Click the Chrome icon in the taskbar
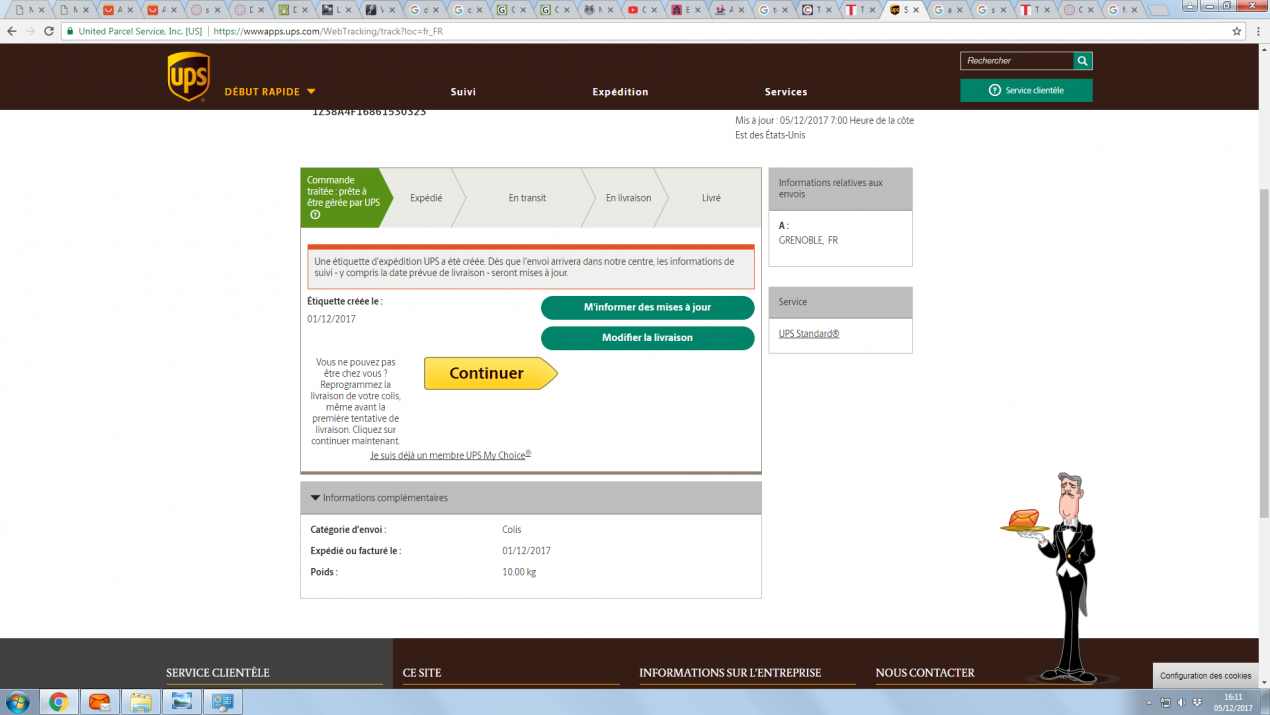The image size is (1270, 715). pyautogui.click(x=58, y=702)
